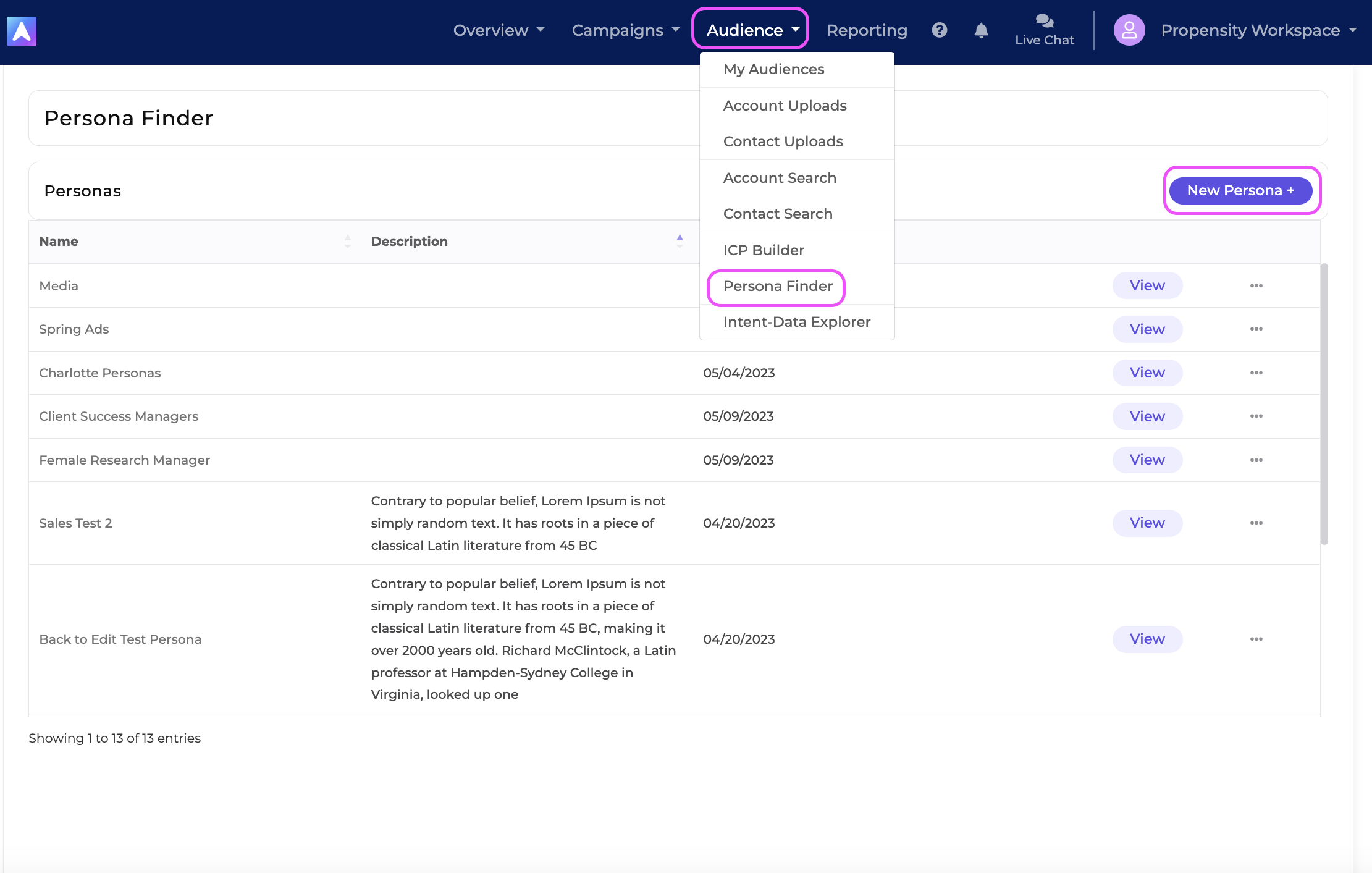Click the Personas section title
Screen dimensions: 1372x873
[83, 191]
